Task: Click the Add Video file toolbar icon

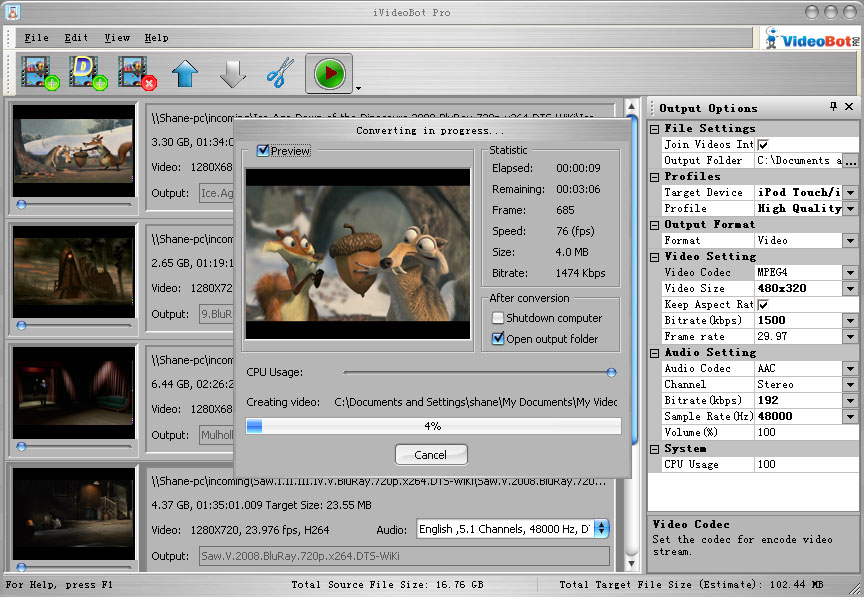Action: 40,73
